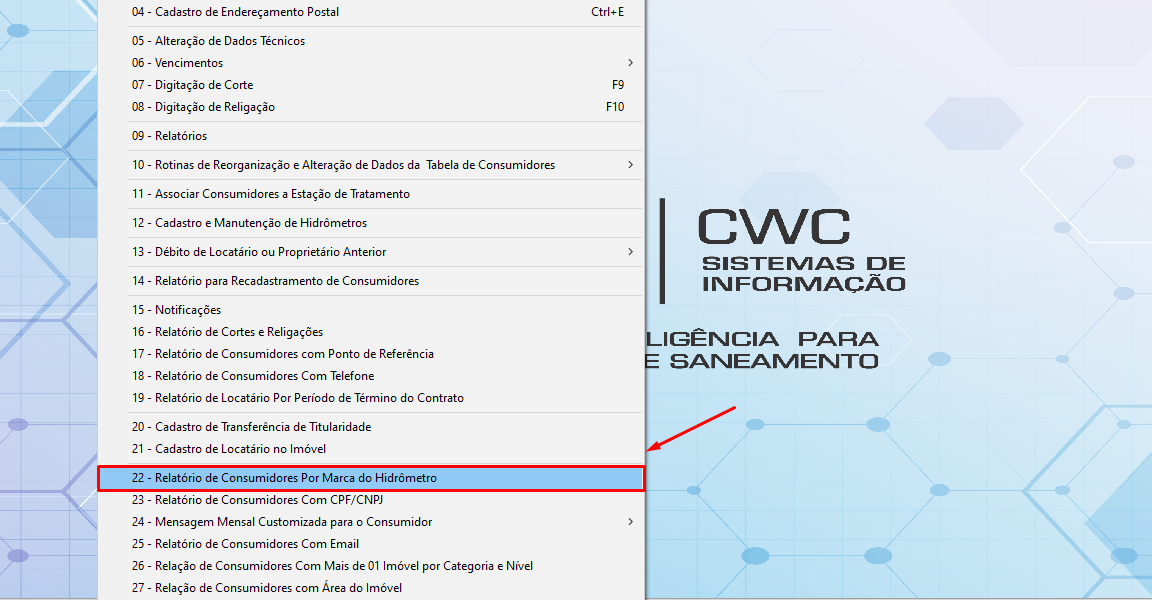Open Relatório de Consumidores Com Telefone
The width and height of the screenshot is (1152, 600).
(x=253, y=376)
